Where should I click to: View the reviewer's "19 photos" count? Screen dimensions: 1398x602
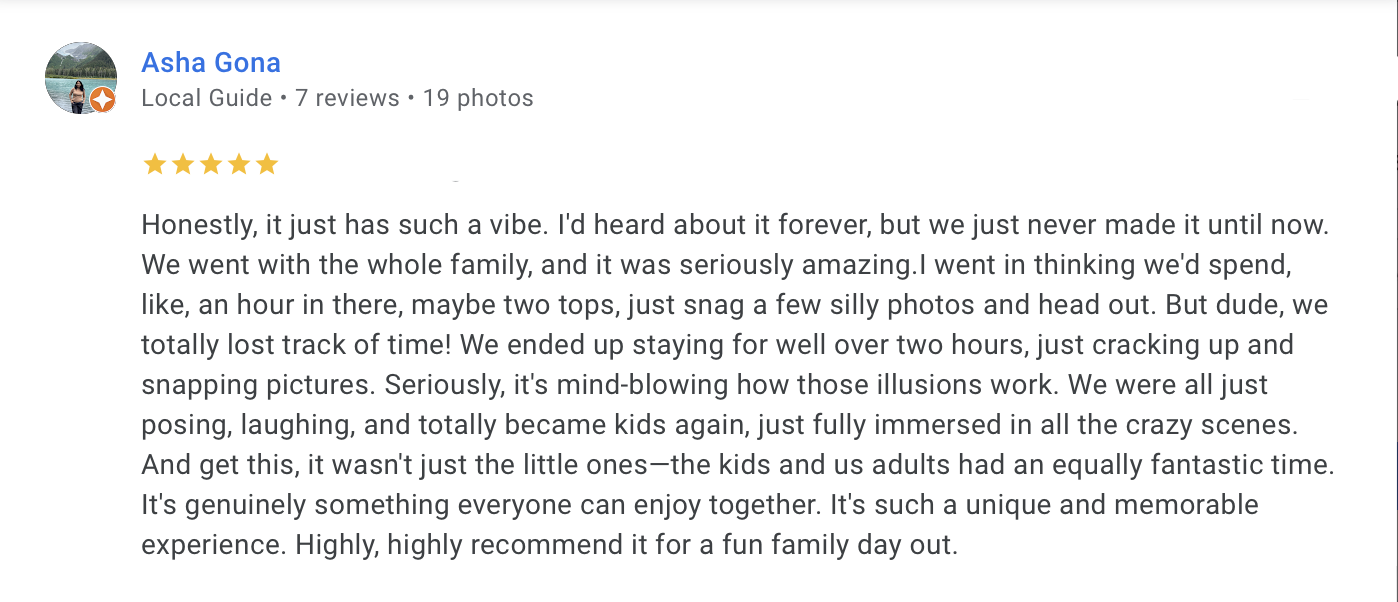478,98
